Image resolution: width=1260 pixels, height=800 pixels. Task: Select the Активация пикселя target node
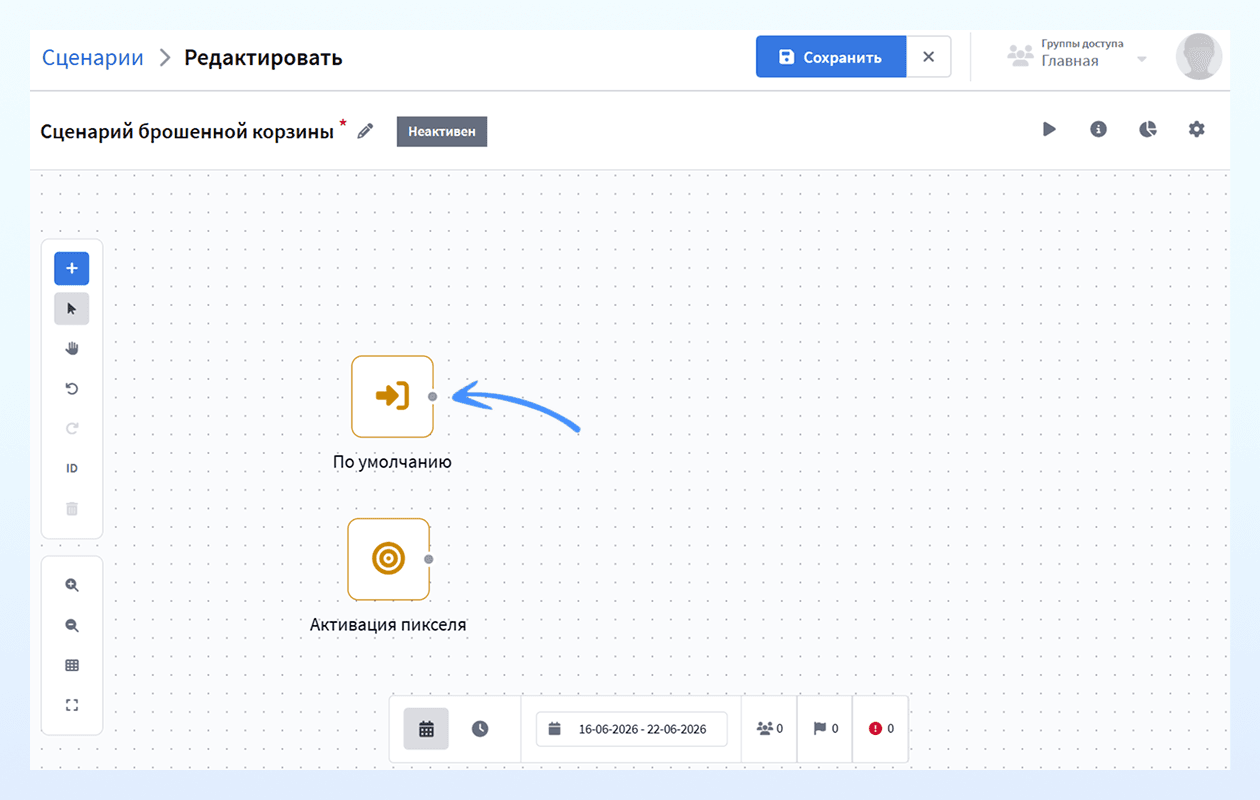pos(389,558)
